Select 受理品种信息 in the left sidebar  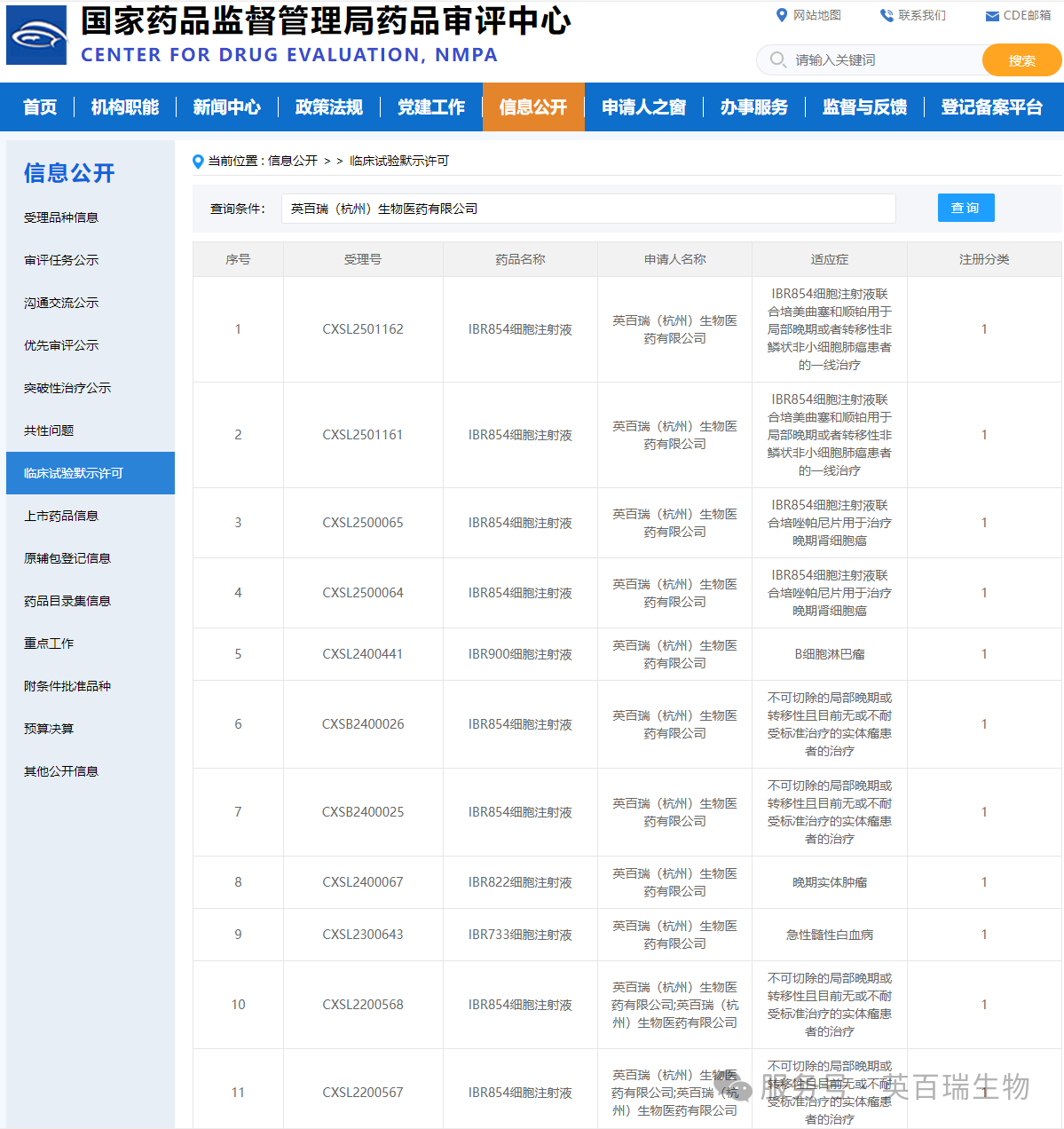[61, 217]
